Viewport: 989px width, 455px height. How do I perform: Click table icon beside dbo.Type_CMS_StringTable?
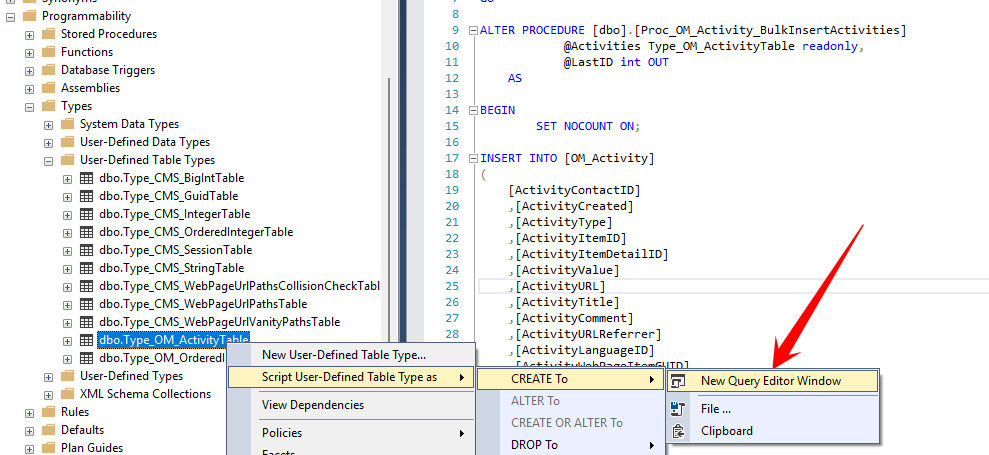point(86,268)
